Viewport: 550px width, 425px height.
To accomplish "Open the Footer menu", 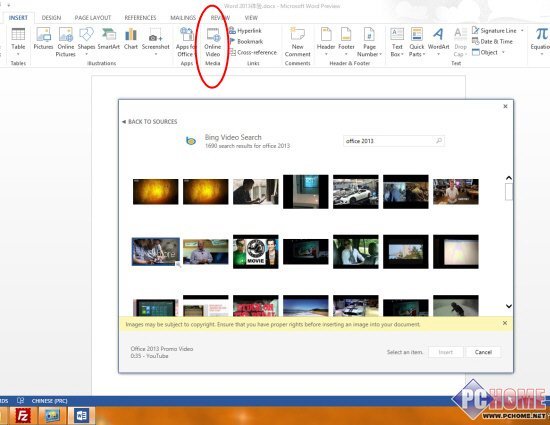I will [346, 41].
